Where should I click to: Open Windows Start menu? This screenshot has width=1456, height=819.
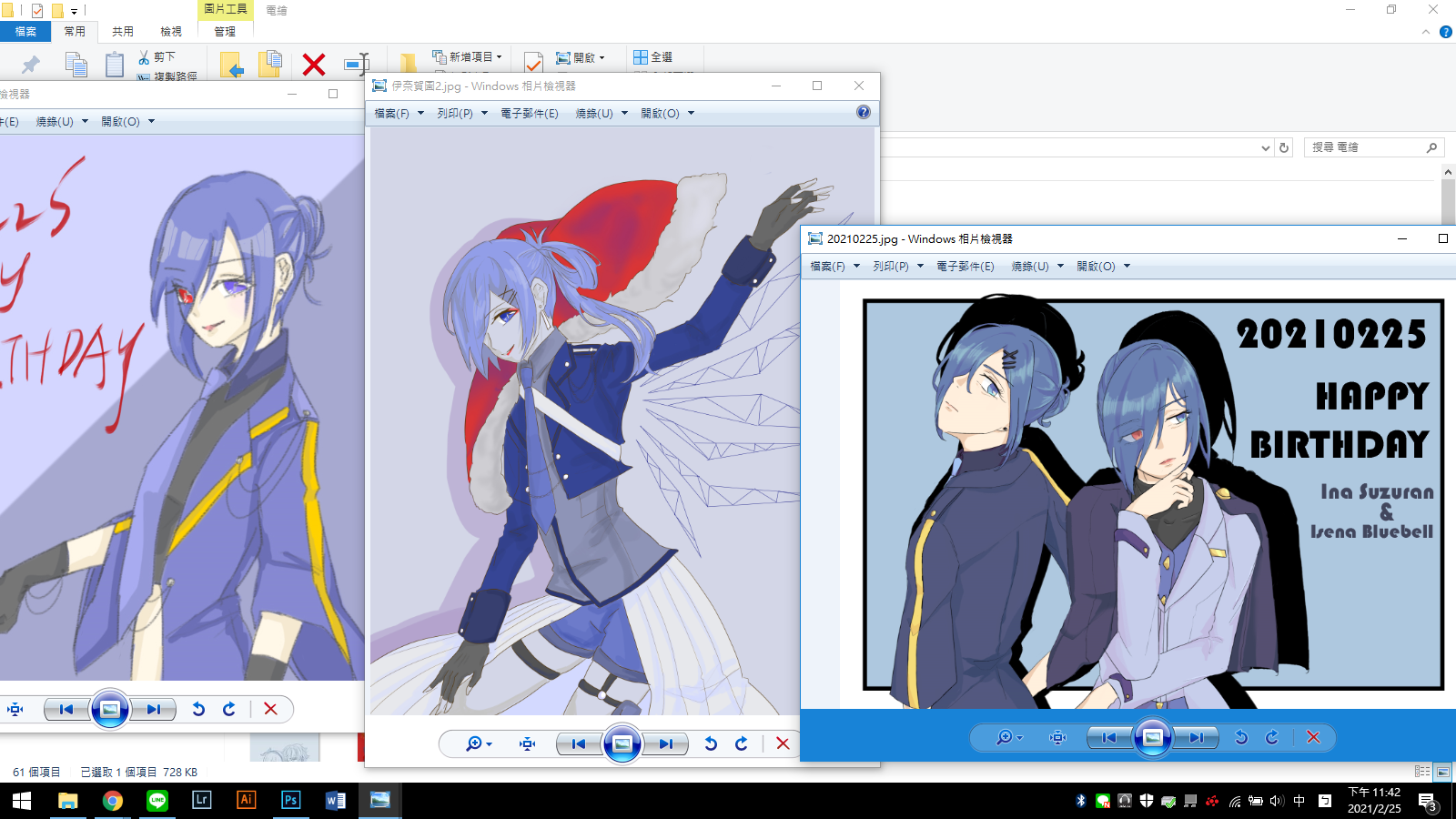[x=22, y=801]
